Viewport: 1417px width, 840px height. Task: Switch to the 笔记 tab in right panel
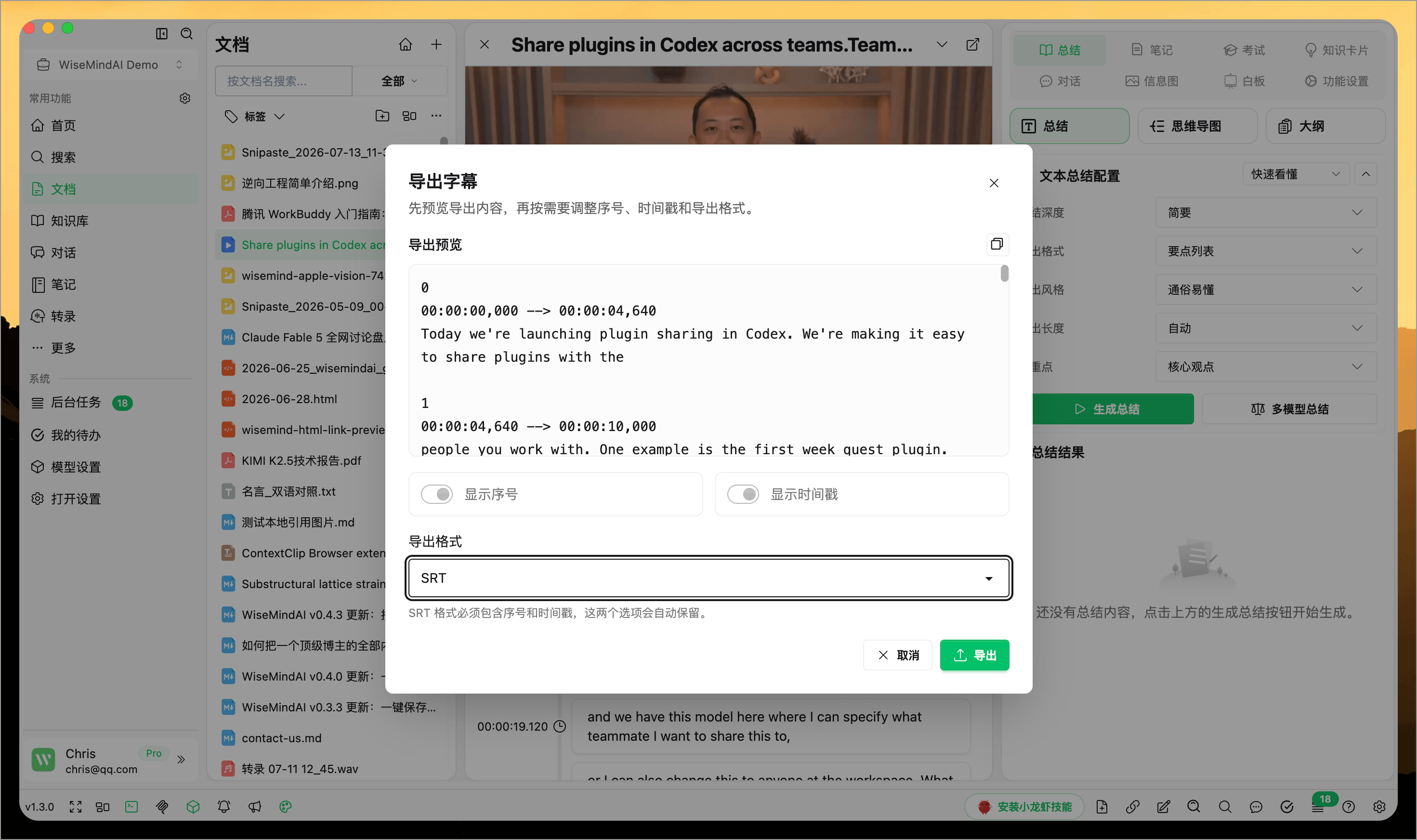[x=1152, y=50]
